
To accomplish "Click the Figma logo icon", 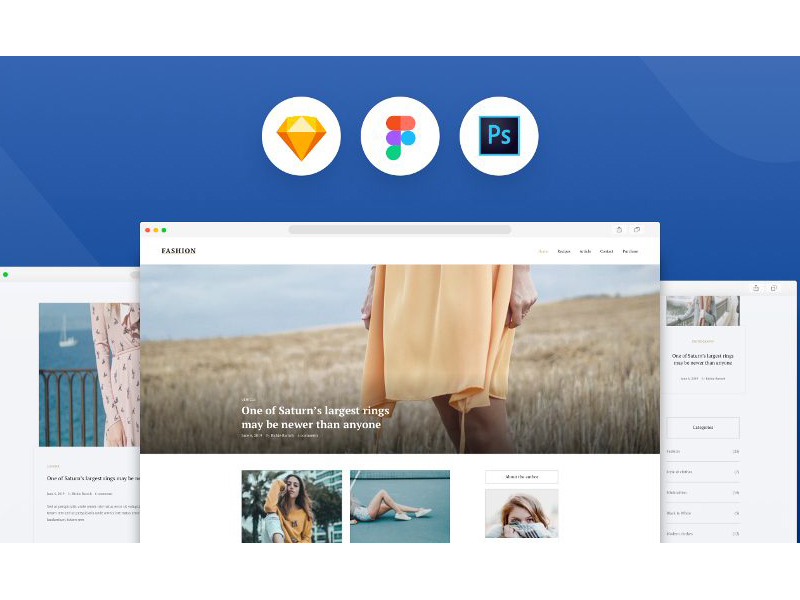I will click(x=400, y=138).
